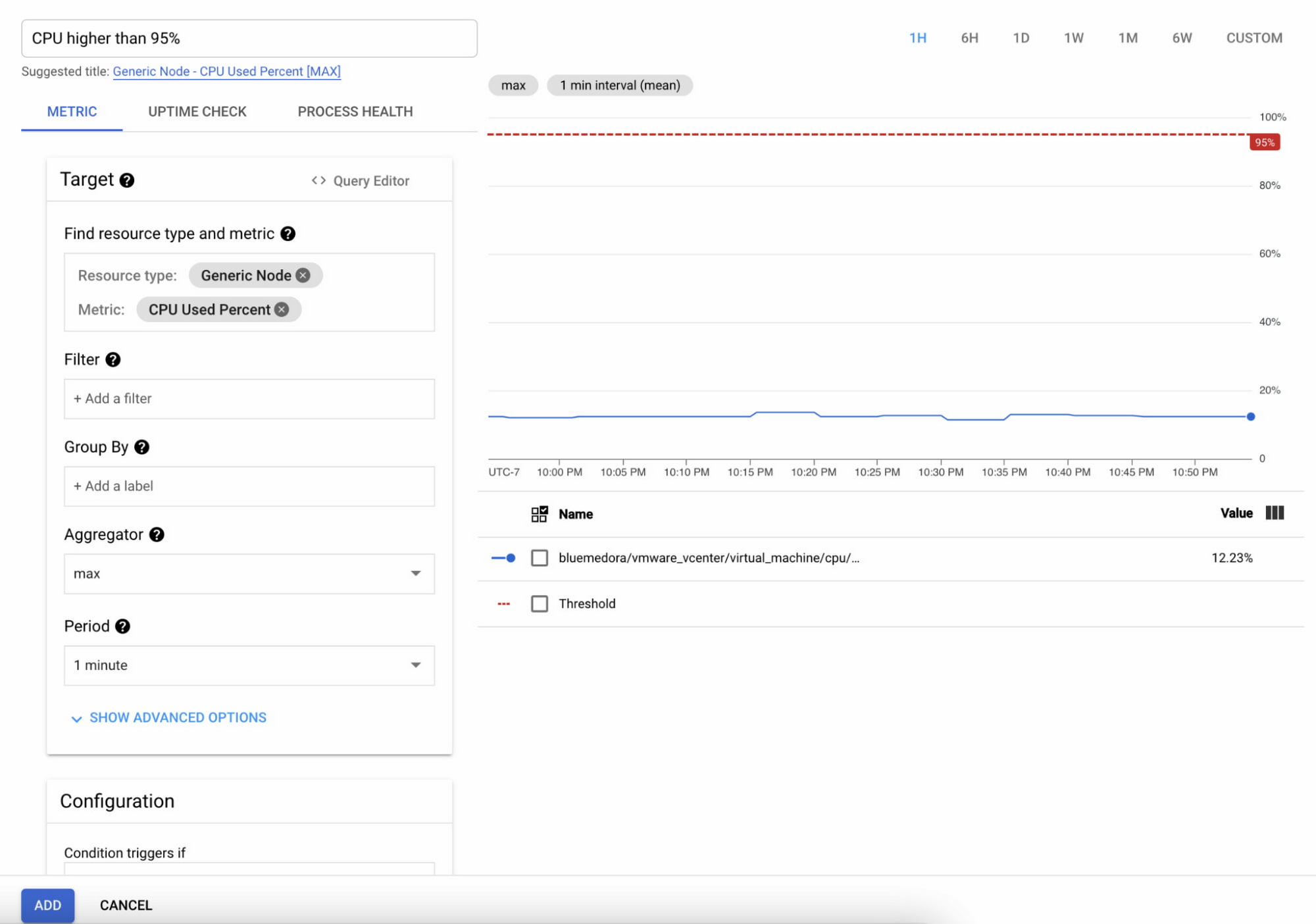Click the 12.23% value cell
The width and height of the screenshot is (1316, 924).
click(x=1232, y=558)
